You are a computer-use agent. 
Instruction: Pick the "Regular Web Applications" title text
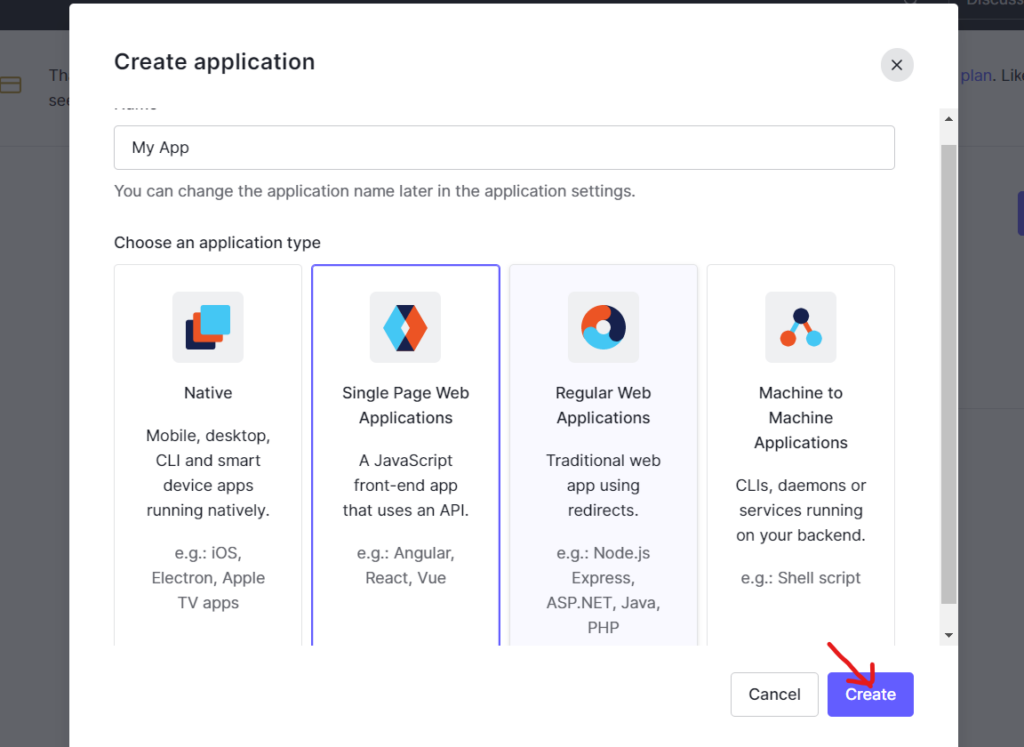click(x=603, y=405)
